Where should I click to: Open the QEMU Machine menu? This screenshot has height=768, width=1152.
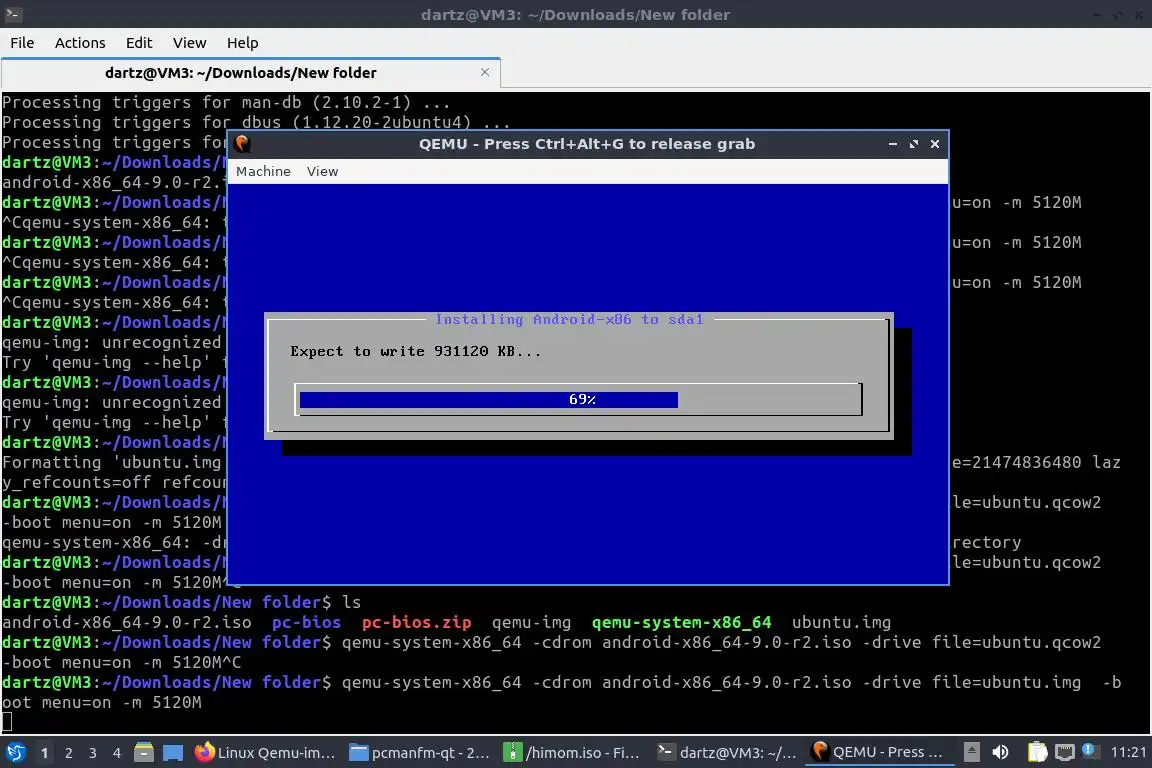(x=263, y=171)
